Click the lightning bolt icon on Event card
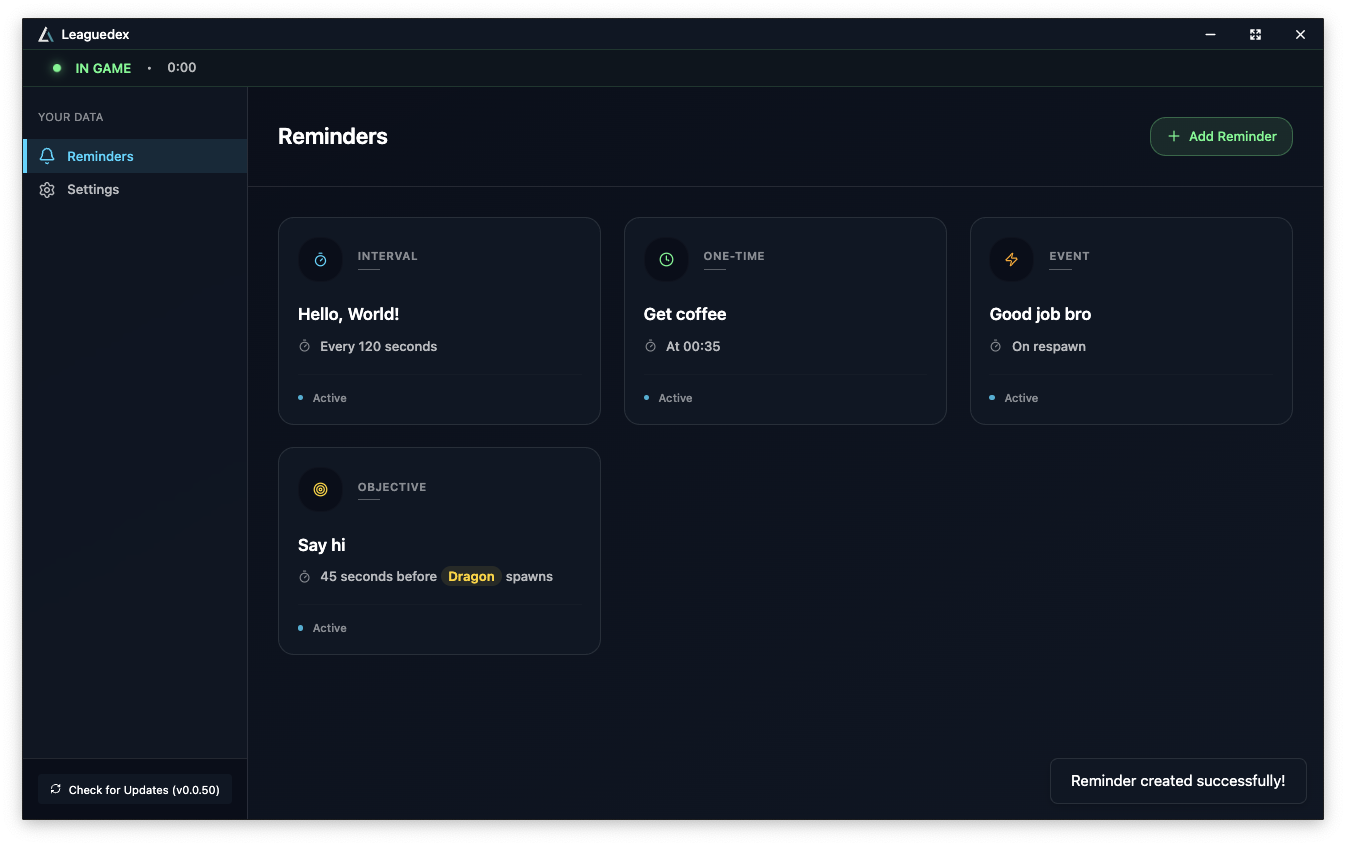Screen dimensions: 1346x846 tap(1011, 260)
